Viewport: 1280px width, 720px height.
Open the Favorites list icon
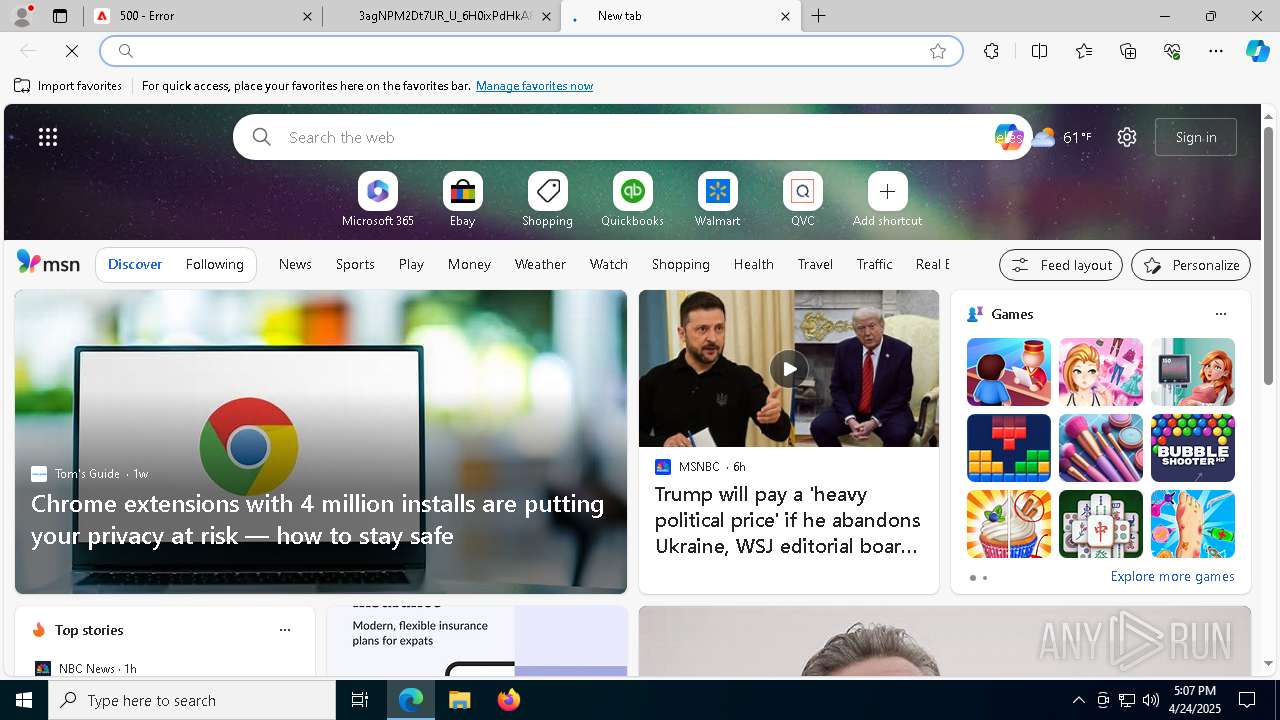click(1084, 51)
